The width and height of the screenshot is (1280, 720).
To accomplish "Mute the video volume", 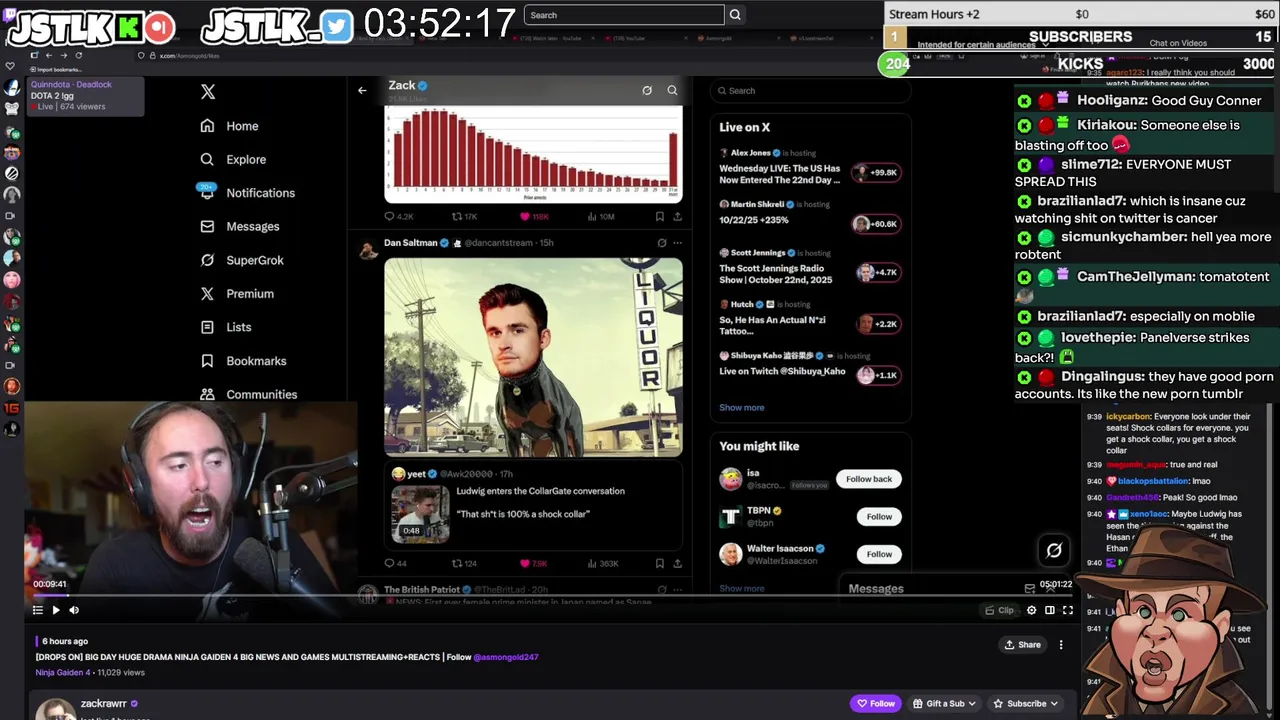I will pyautogui.click(x=74, y=610).
